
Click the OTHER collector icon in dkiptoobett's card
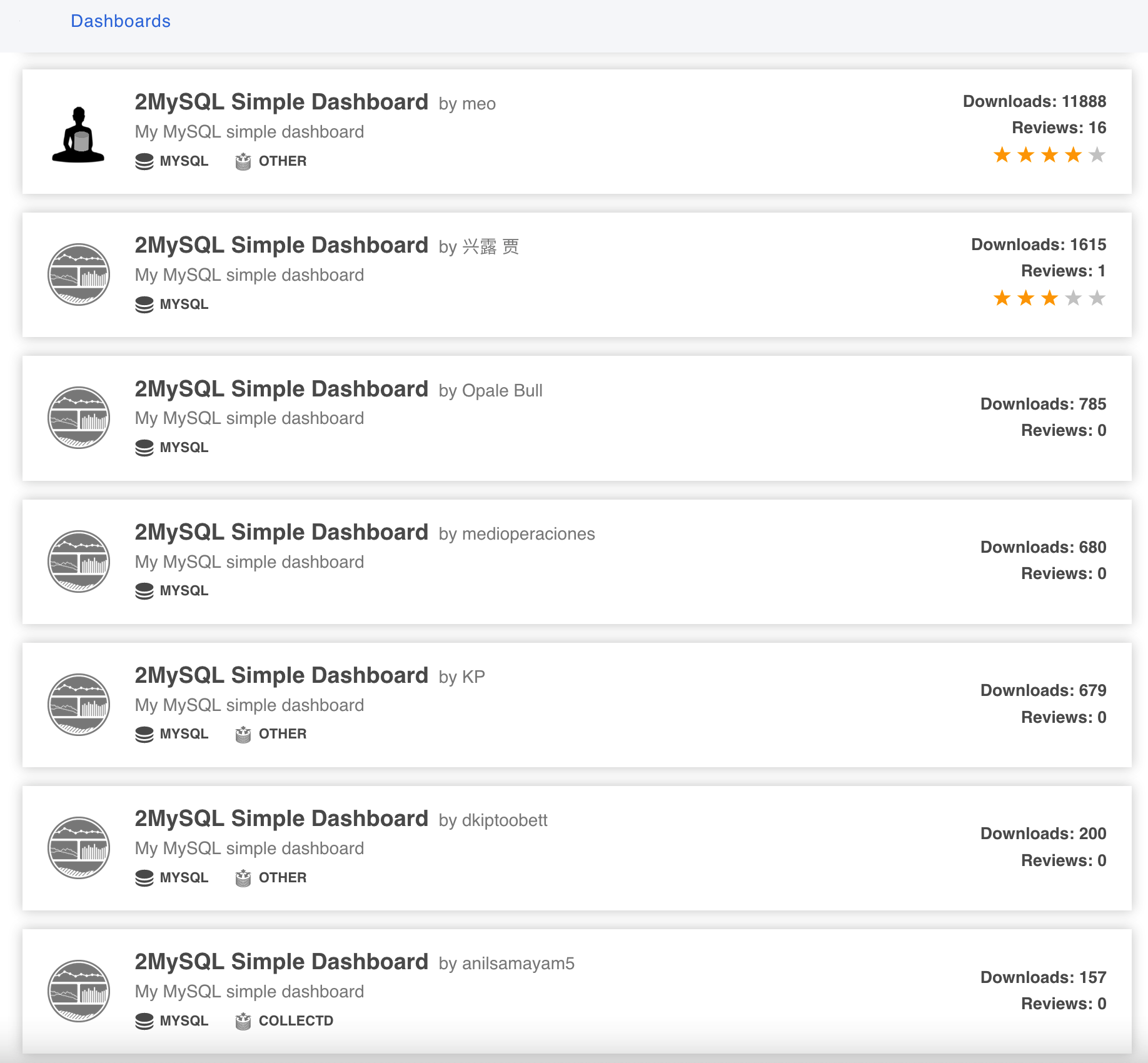point(243,878)
